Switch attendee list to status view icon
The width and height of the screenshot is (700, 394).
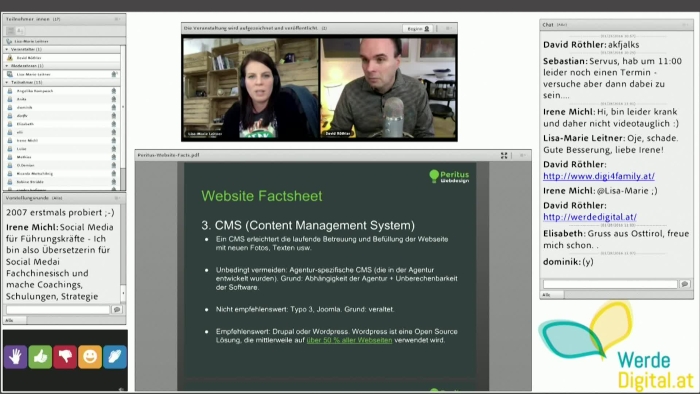pos(10,31)
